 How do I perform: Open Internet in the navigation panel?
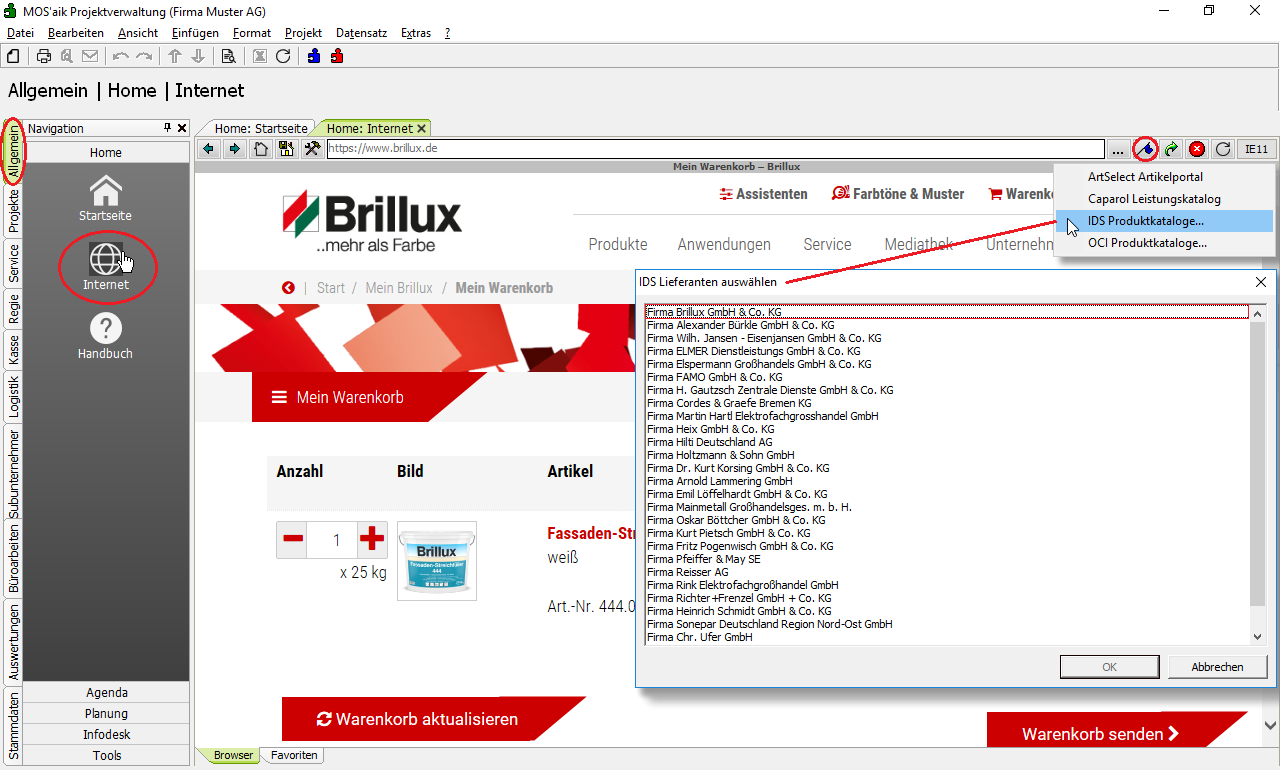tap(106, 267)
